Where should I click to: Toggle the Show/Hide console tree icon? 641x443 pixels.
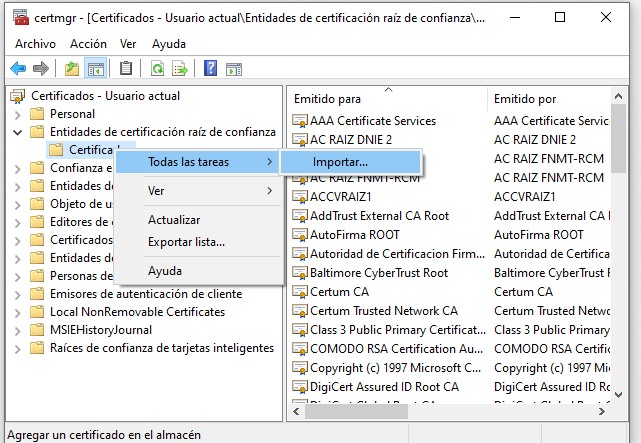coord(96,68)
